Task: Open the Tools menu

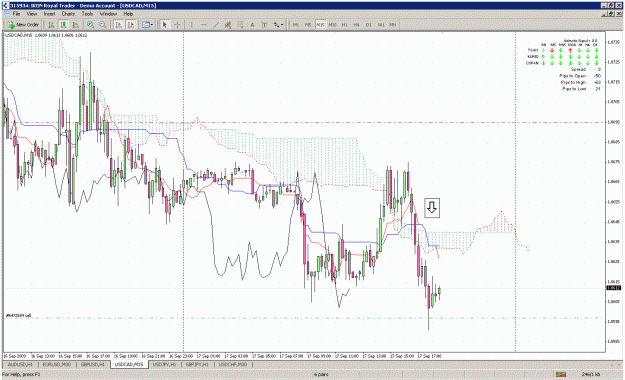Action: pyautogui.click(x=87, y=14)
